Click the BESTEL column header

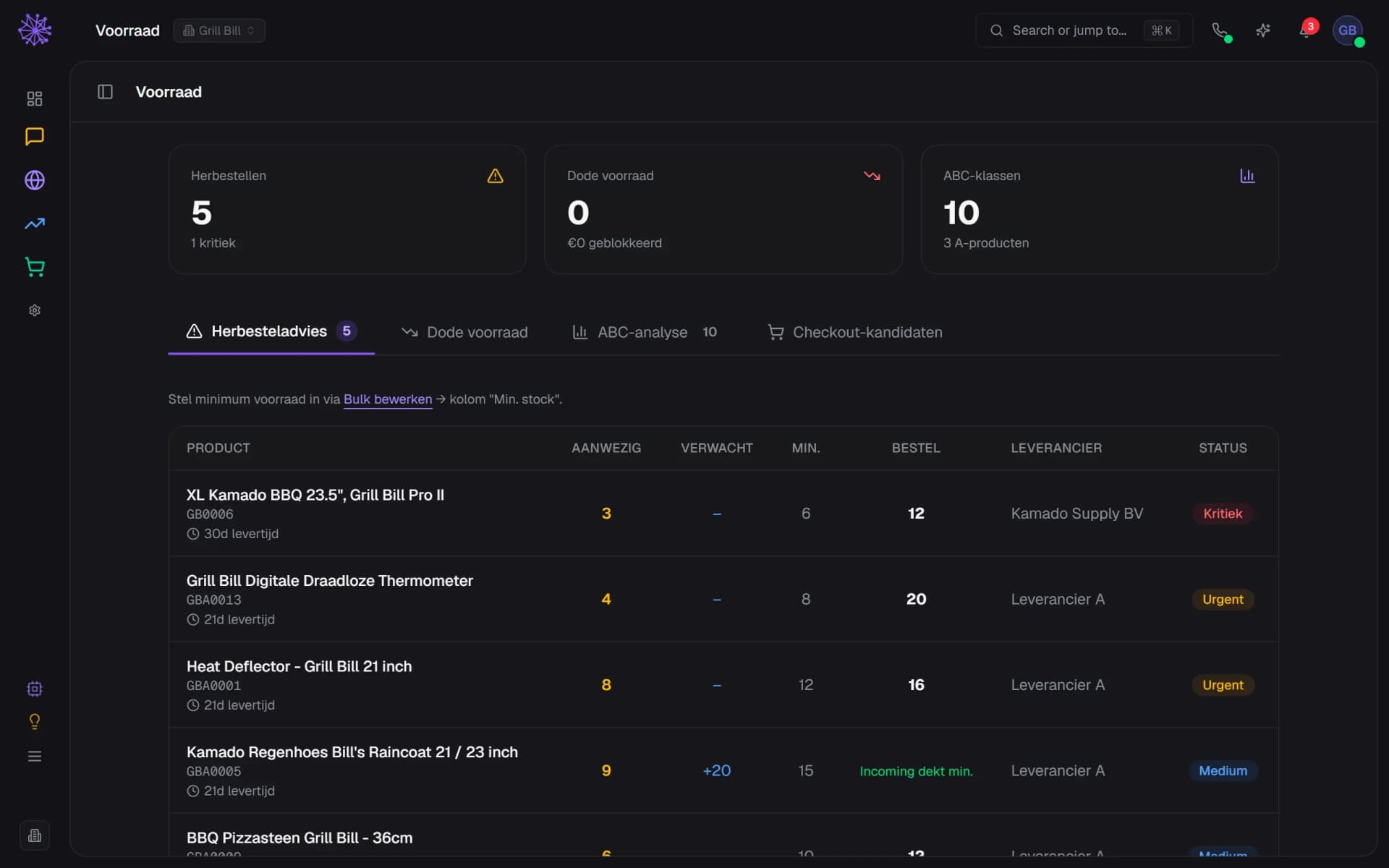(916, 448)
